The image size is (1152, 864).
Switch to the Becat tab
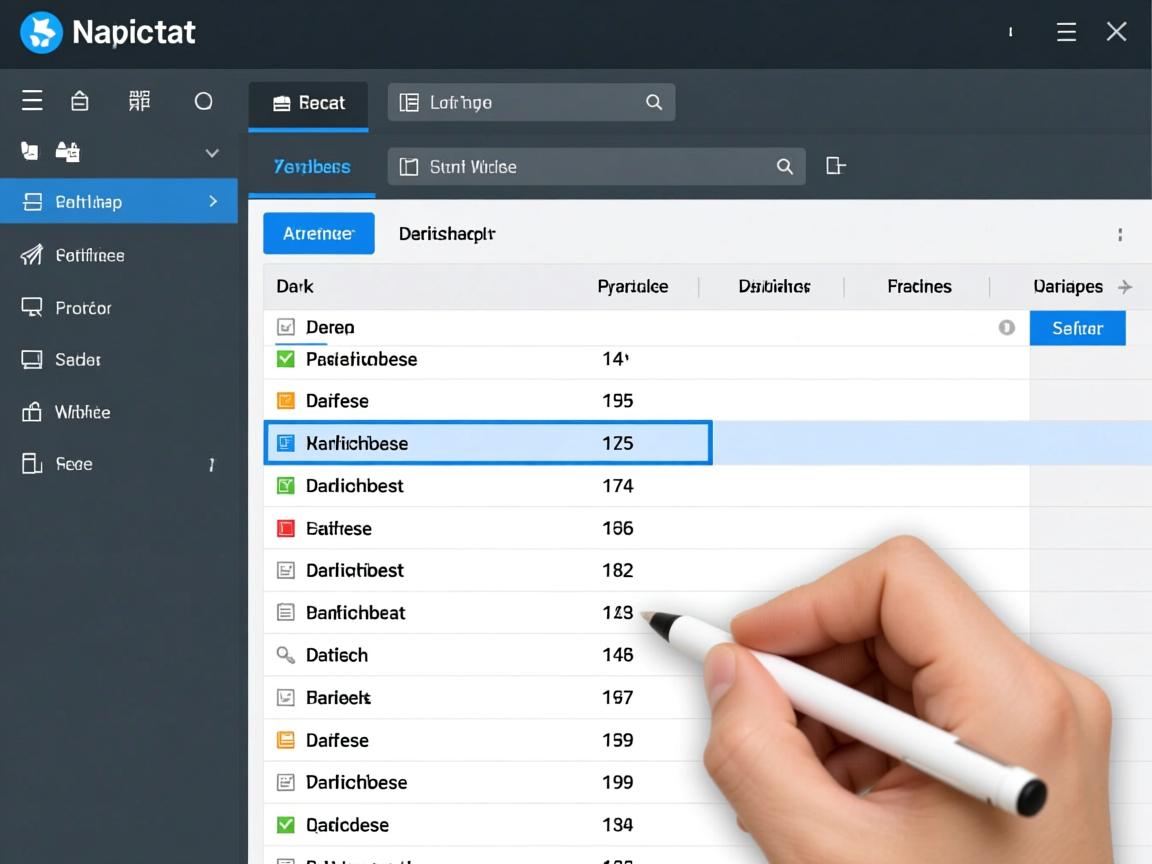(308, 103)
